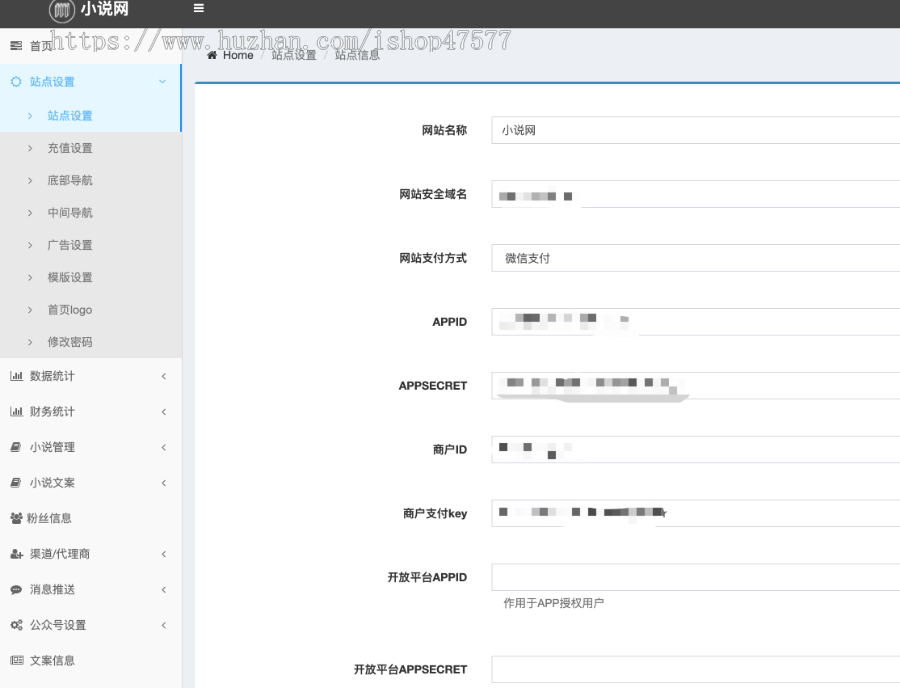
Task: Expand the 小说文案 menu arrow
Action: pos(164,483)
